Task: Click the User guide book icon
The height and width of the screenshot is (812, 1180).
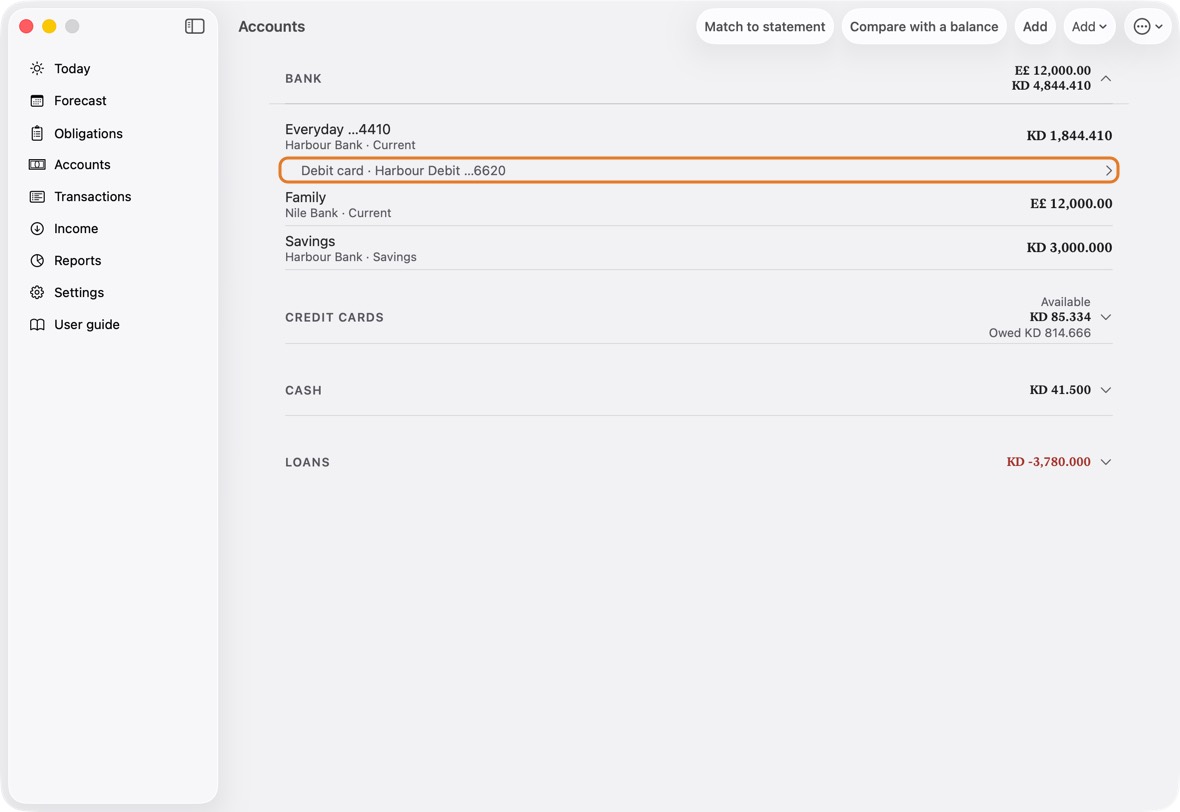Action: [37, 324]
